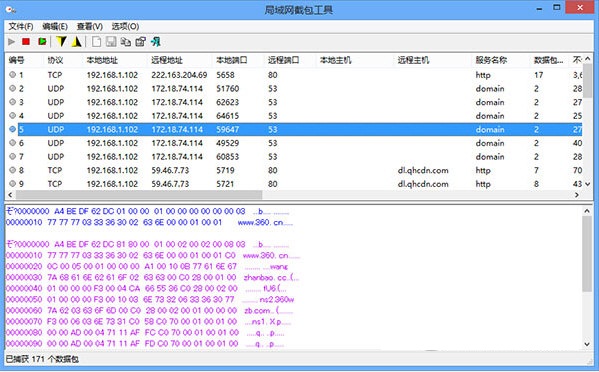
Task: Click the blue hex line starting 00000010
Action: (x=149, y=222)
